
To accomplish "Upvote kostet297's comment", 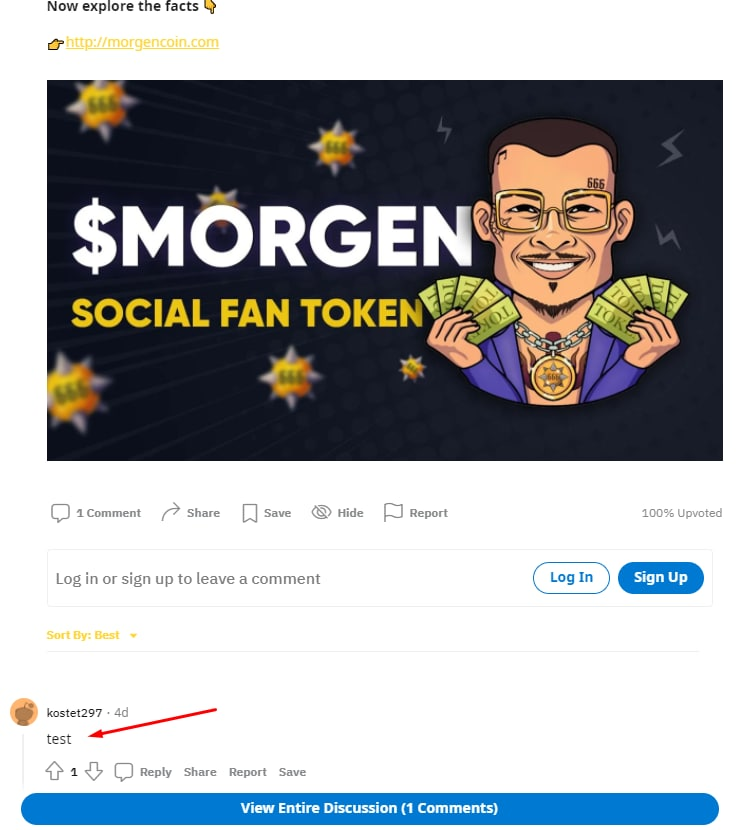I will click(x=55, y=771).
